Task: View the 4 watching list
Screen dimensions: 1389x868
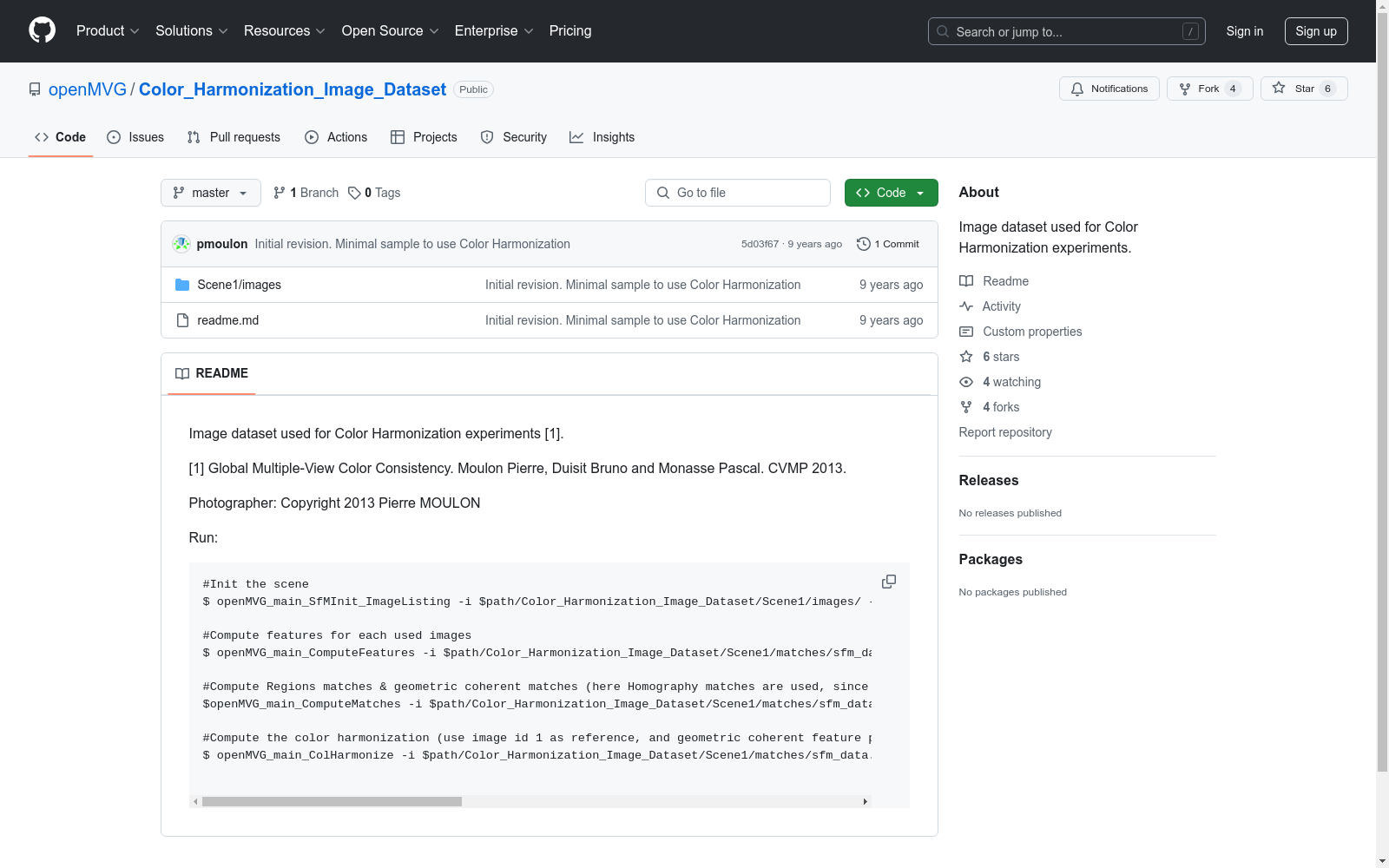Action: 1000,382
